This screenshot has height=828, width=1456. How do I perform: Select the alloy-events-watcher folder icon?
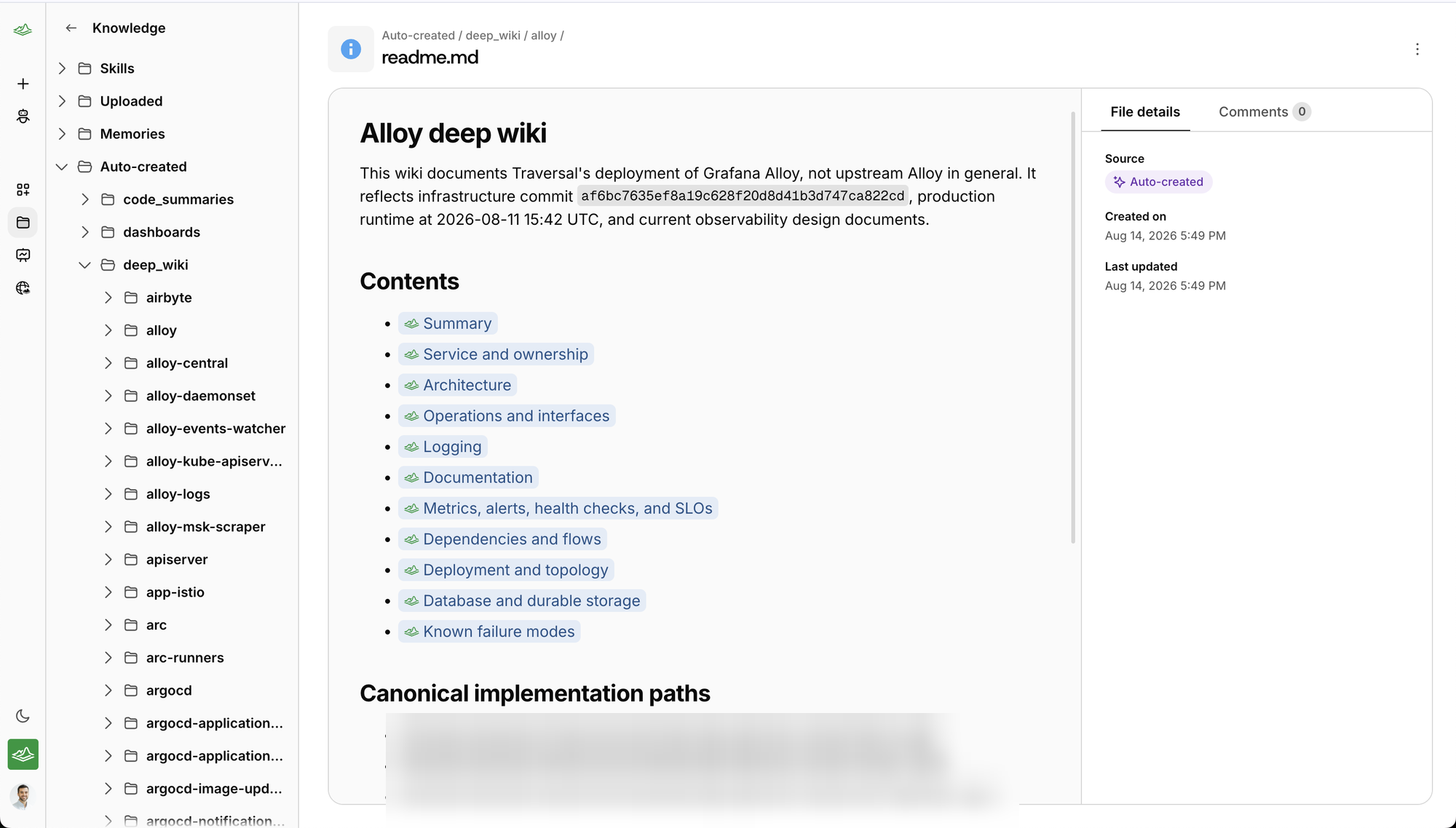coord(131,429)
